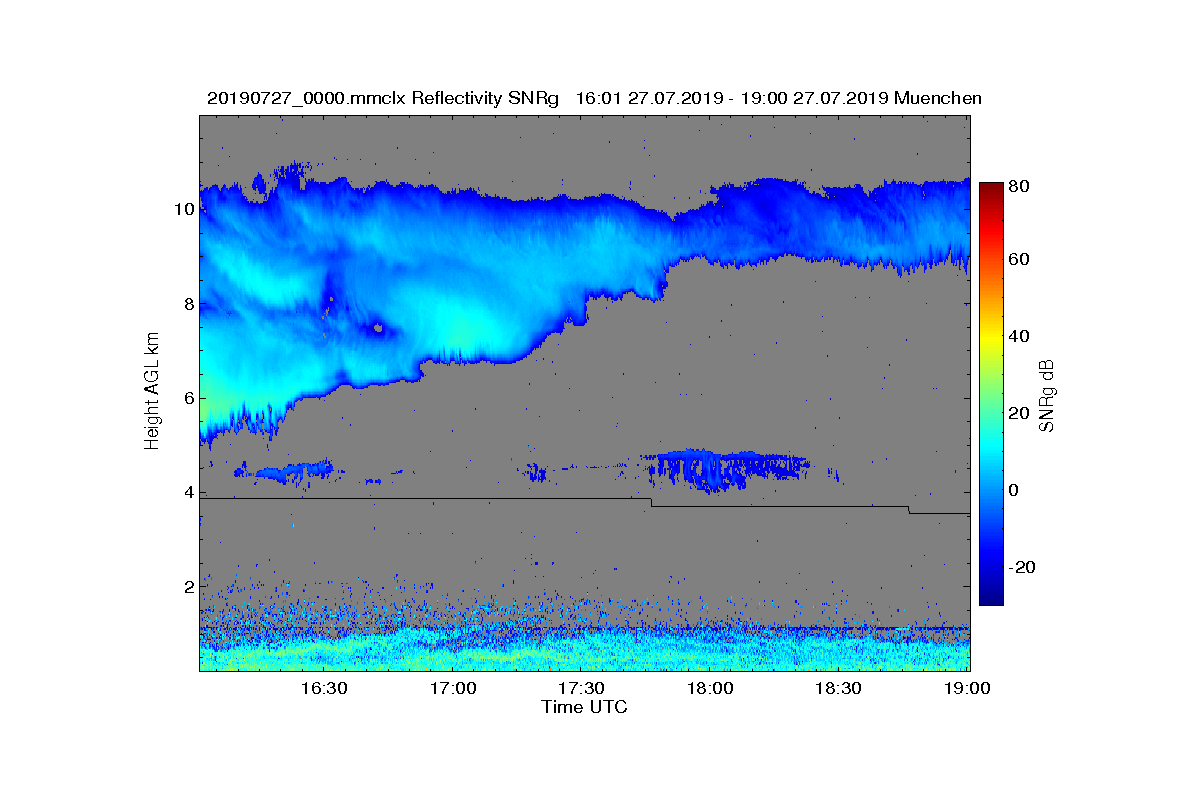The image size is (1200, 800).
Task: Click the thin mid-level cloud layer near 18:00
Action: 725,468
